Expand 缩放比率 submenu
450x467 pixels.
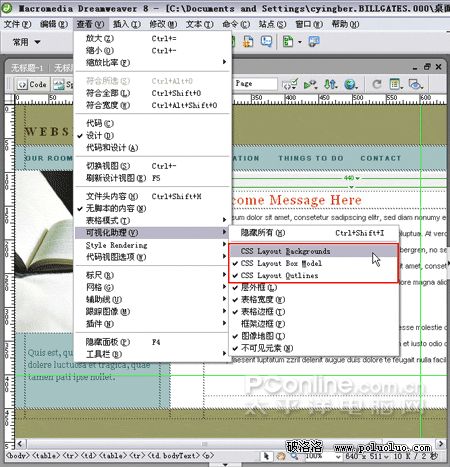pyautogui.click(x=152, y=62)
